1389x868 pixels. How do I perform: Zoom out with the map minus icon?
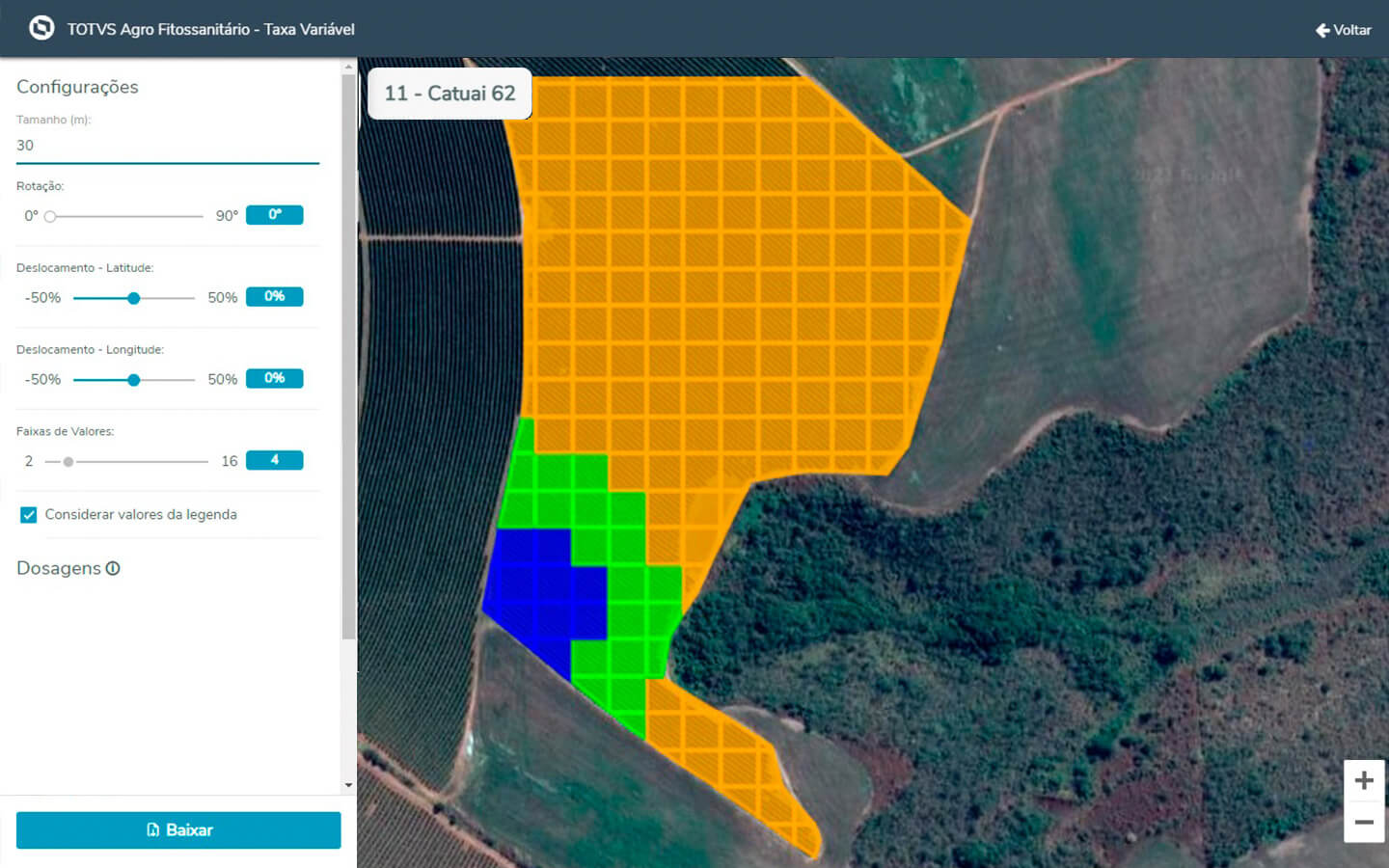[x=1364, y=823]
